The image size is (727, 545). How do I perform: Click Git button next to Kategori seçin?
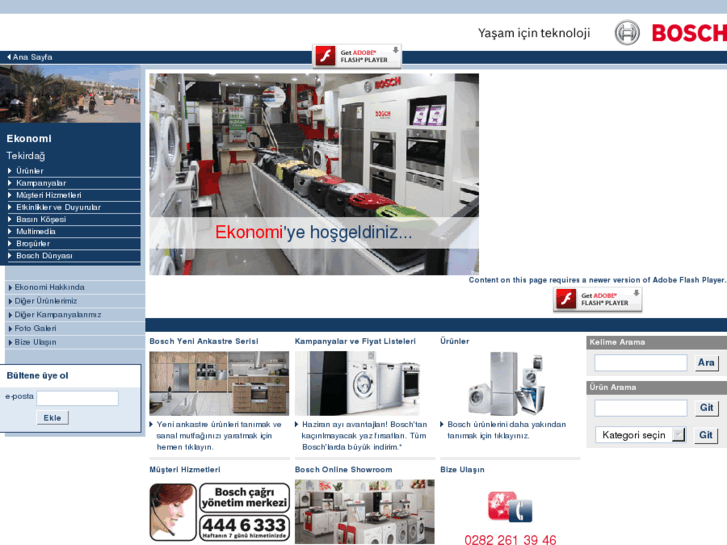pos(706,435)
